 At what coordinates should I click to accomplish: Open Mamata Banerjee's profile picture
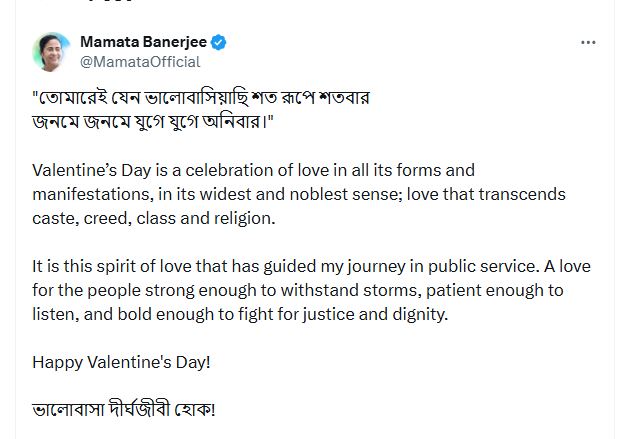pos(50,51)
